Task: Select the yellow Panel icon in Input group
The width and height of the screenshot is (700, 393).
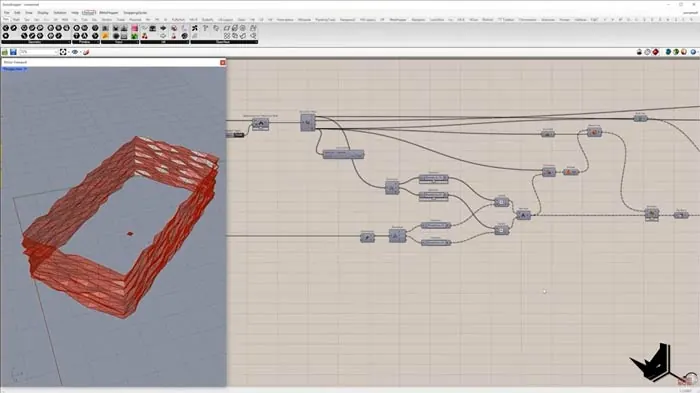Action: [x=105, y=36]
